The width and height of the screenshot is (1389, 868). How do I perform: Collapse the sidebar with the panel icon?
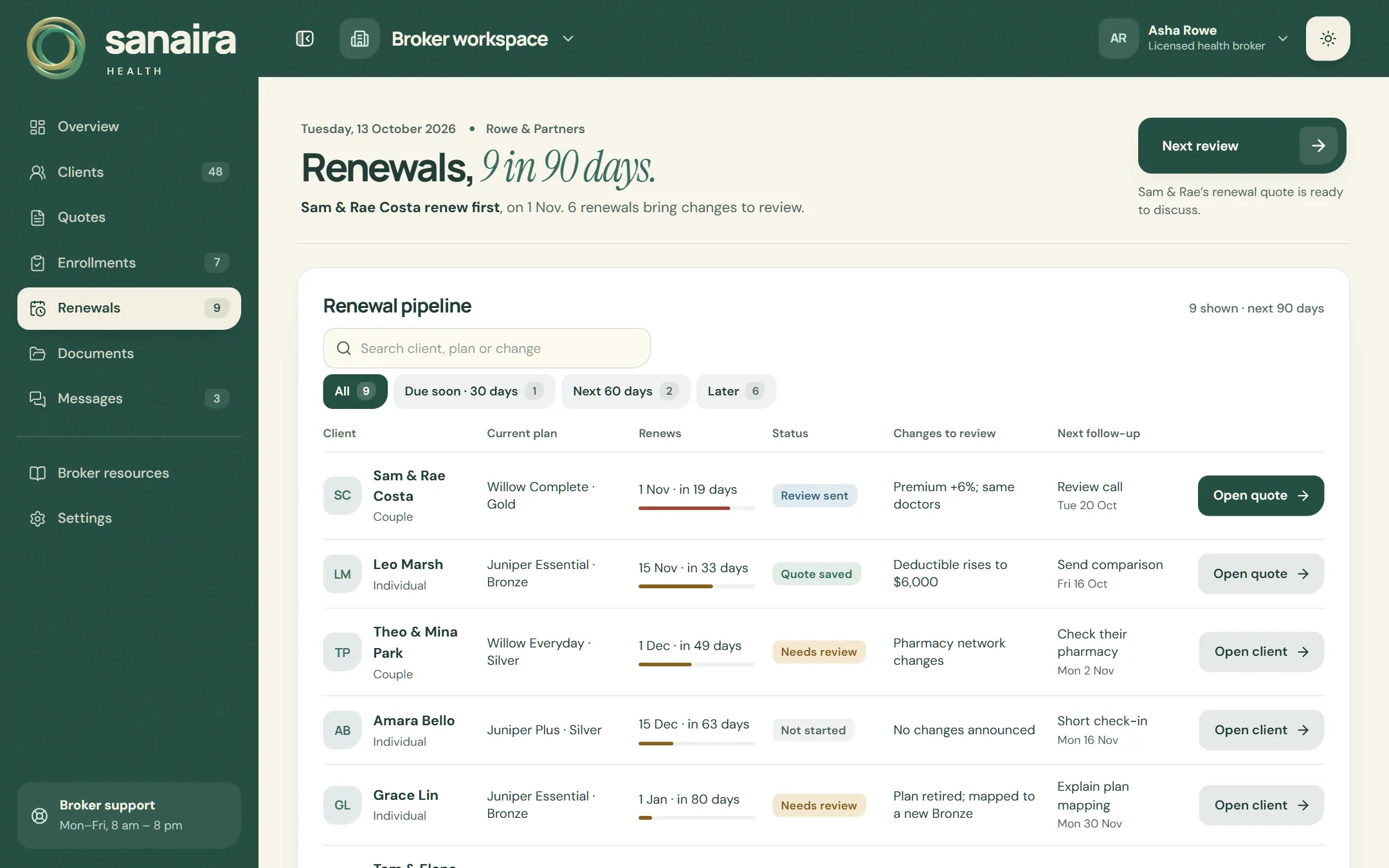click(x=305, y=39)
